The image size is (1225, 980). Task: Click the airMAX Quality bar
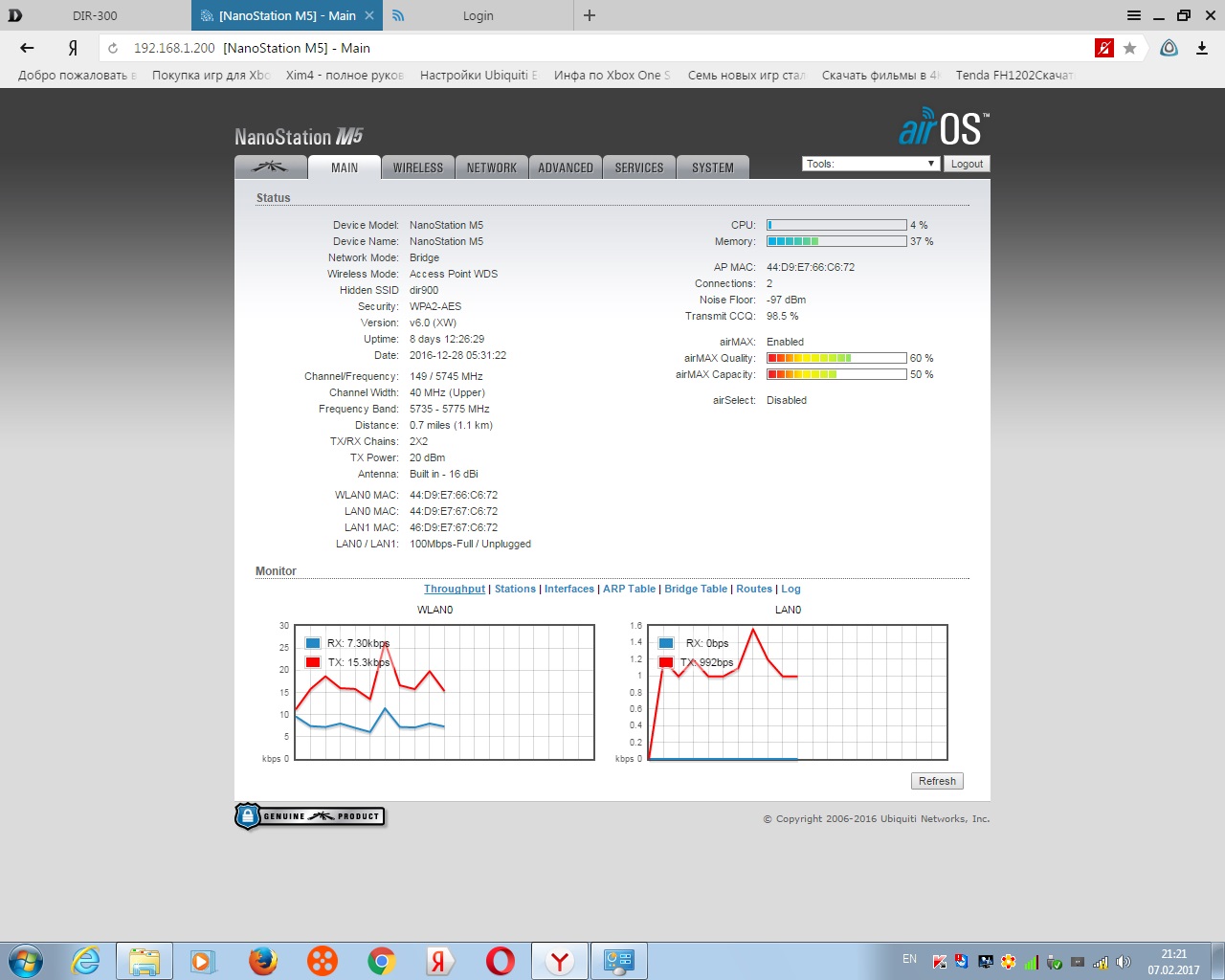836,358
